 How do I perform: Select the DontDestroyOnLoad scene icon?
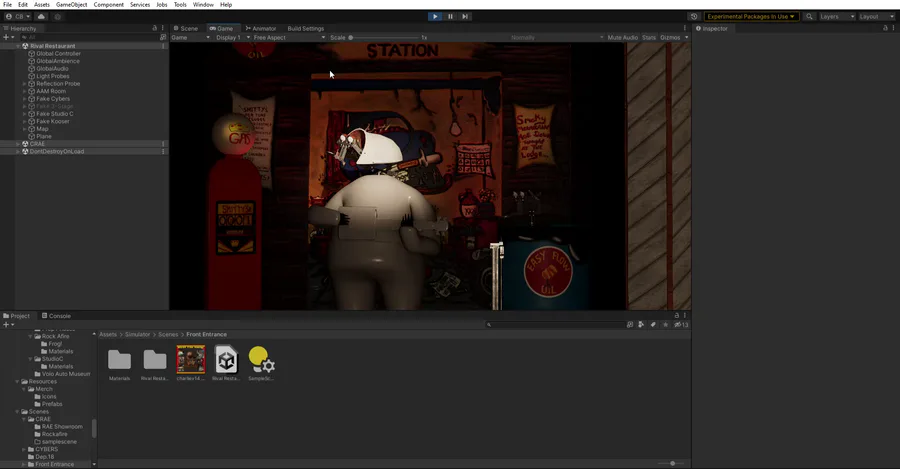coord(25,152)
